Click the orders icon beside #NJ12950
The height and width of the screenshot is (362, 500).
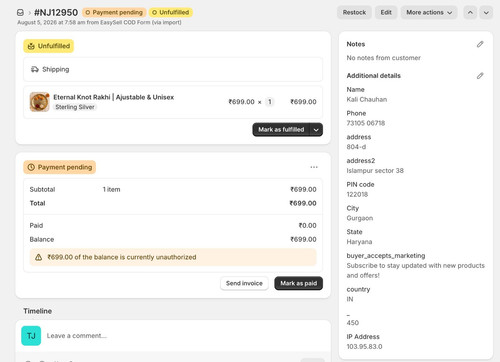(x=20, y=13)
